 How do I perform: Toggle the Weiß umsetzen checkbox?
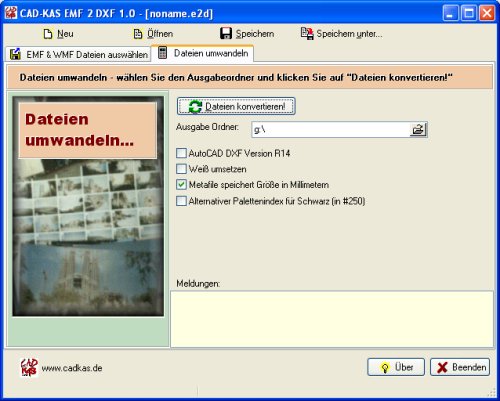pos(181,169)
